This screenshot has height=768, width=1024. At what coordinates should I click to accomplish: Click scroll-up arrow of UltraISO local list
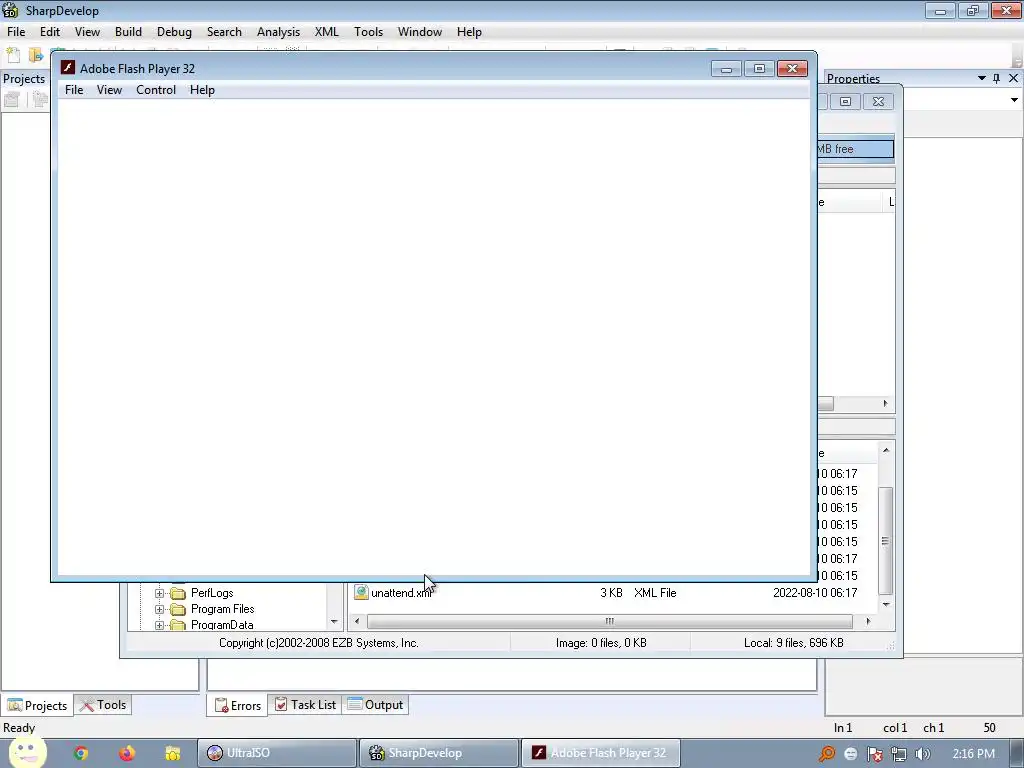886,450
